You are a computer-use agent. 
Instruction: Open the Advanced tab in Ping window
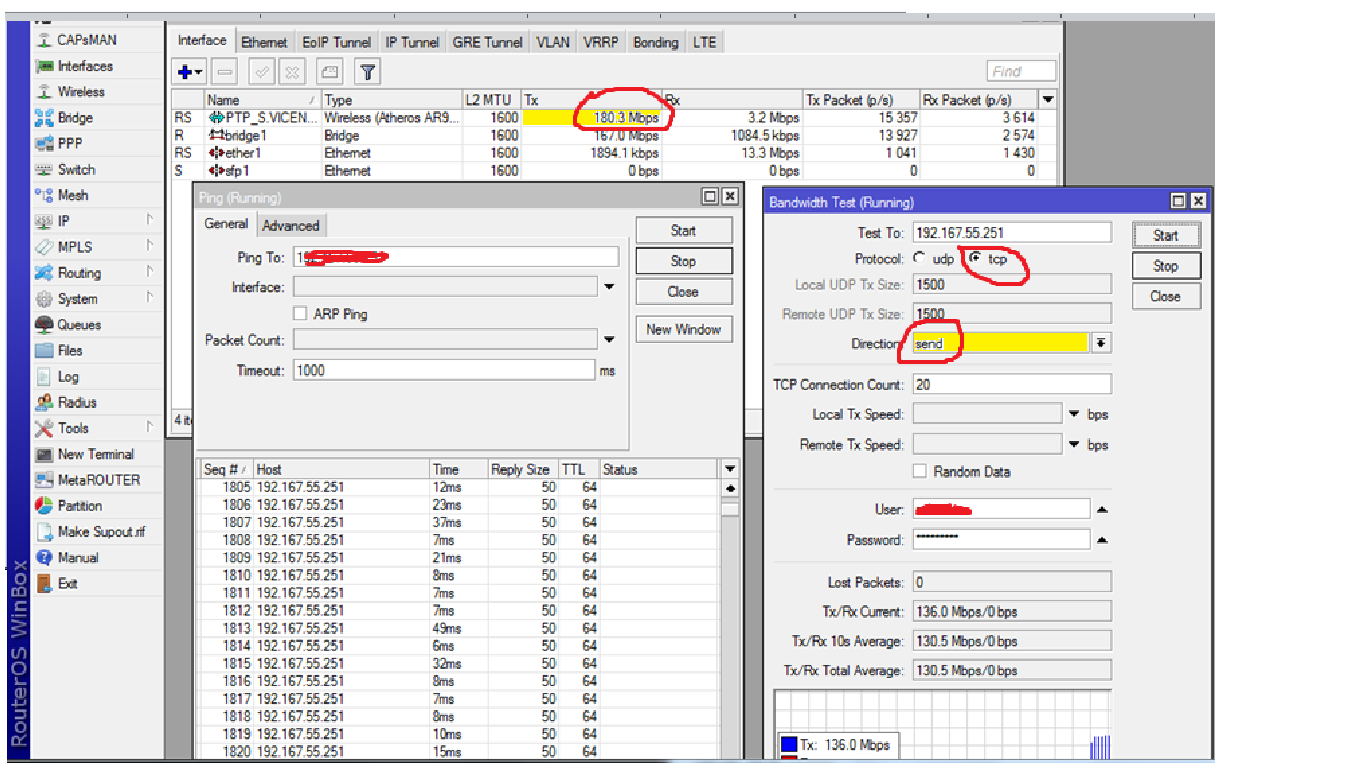point(291,226)
